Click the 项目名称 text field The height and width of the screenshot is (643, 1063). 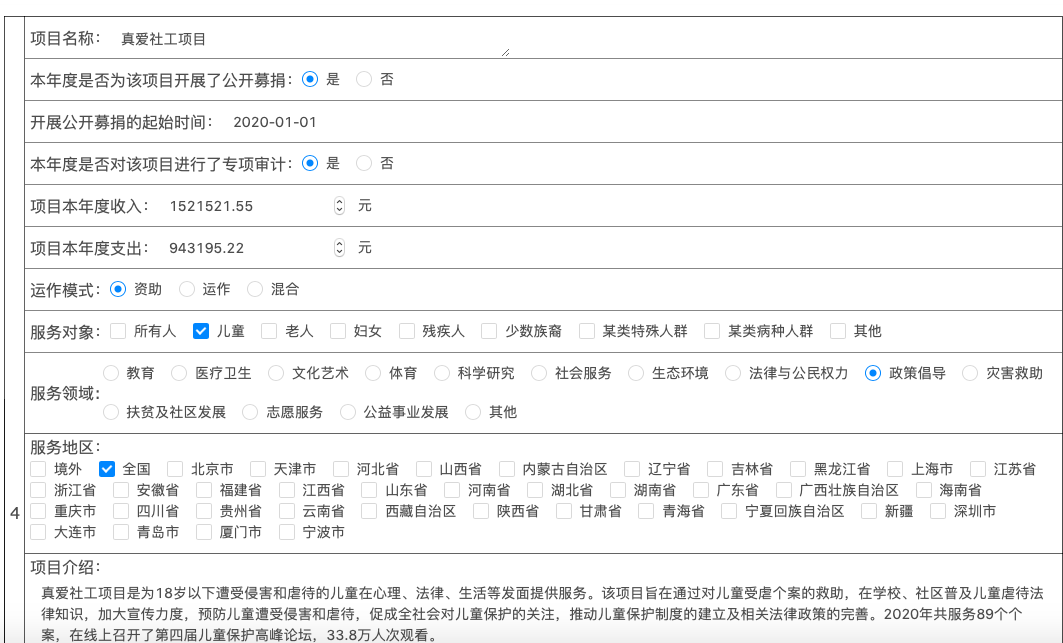[313, 39]
